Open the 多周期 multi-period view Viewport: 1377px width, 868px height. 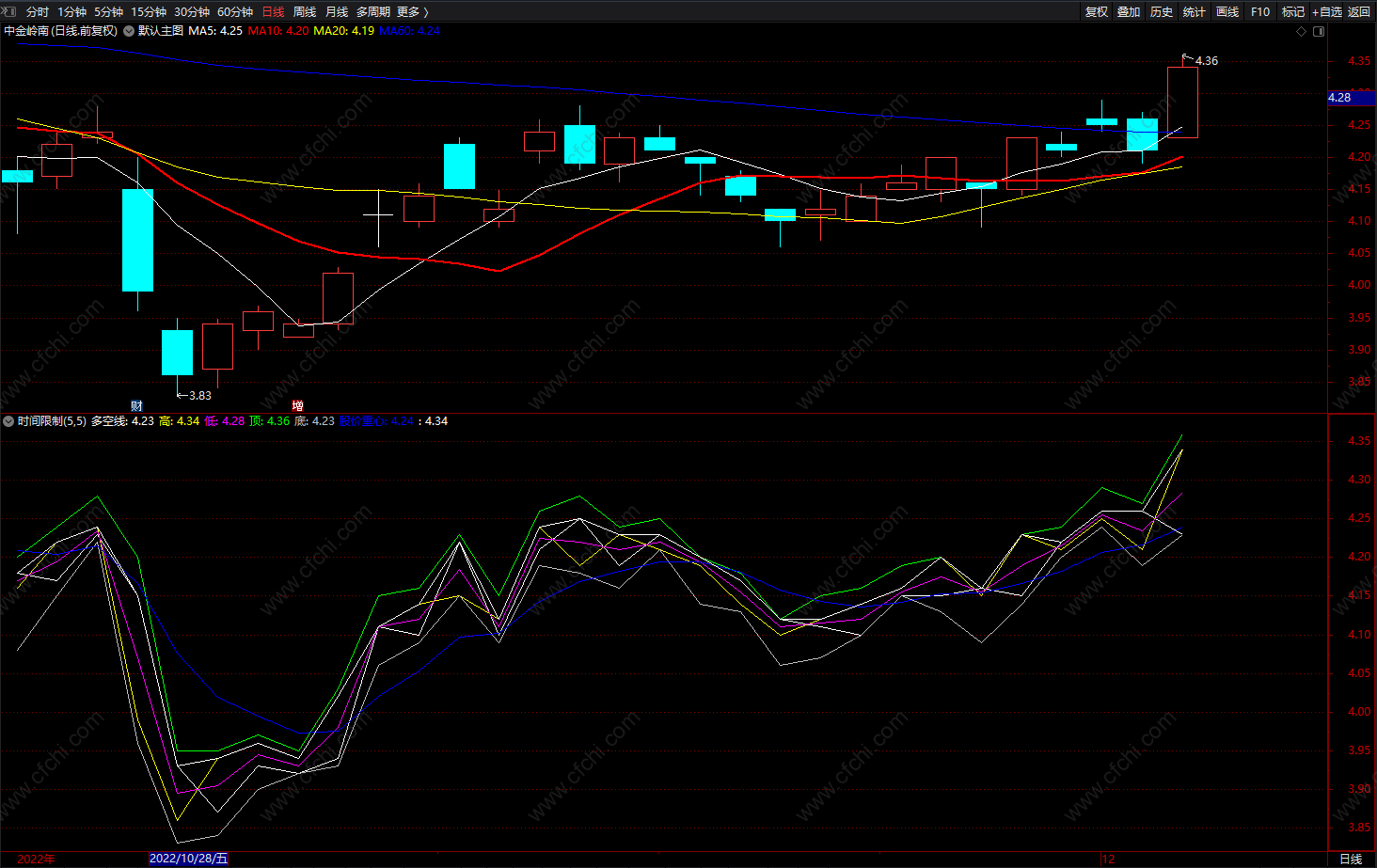click(373, 11)
